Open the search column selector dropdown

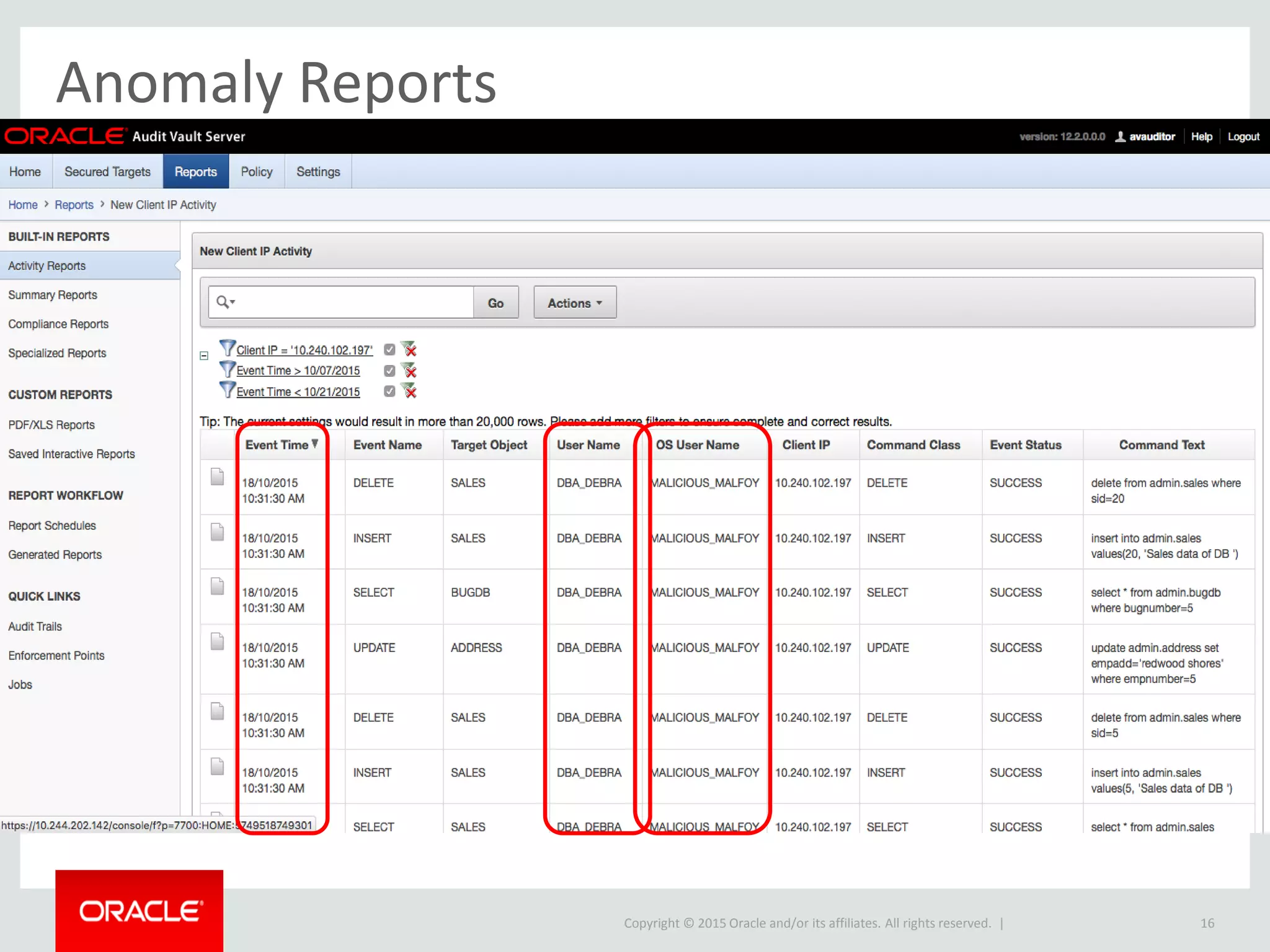point(226,302)
